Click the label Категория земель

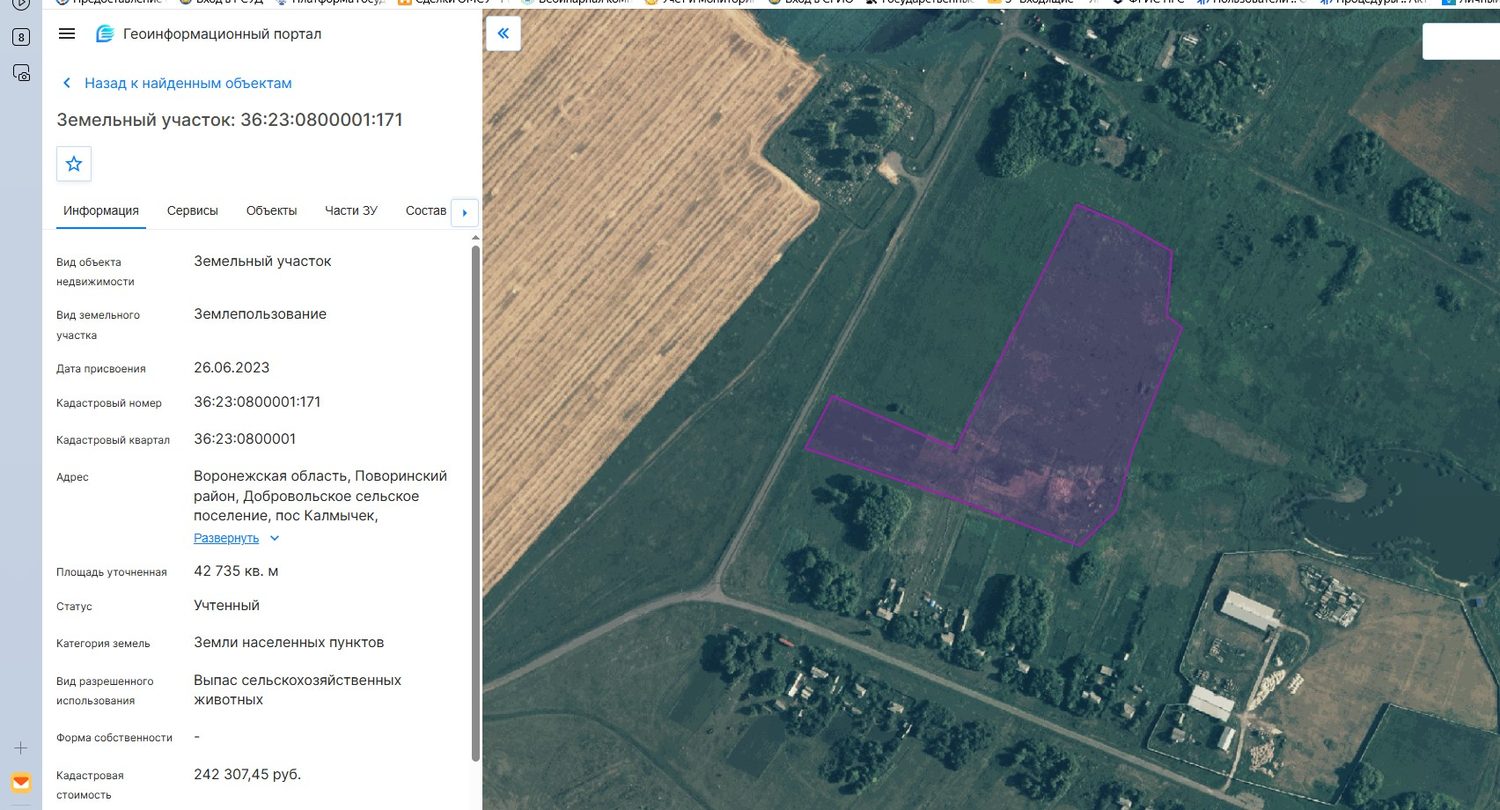pos(103,643)
